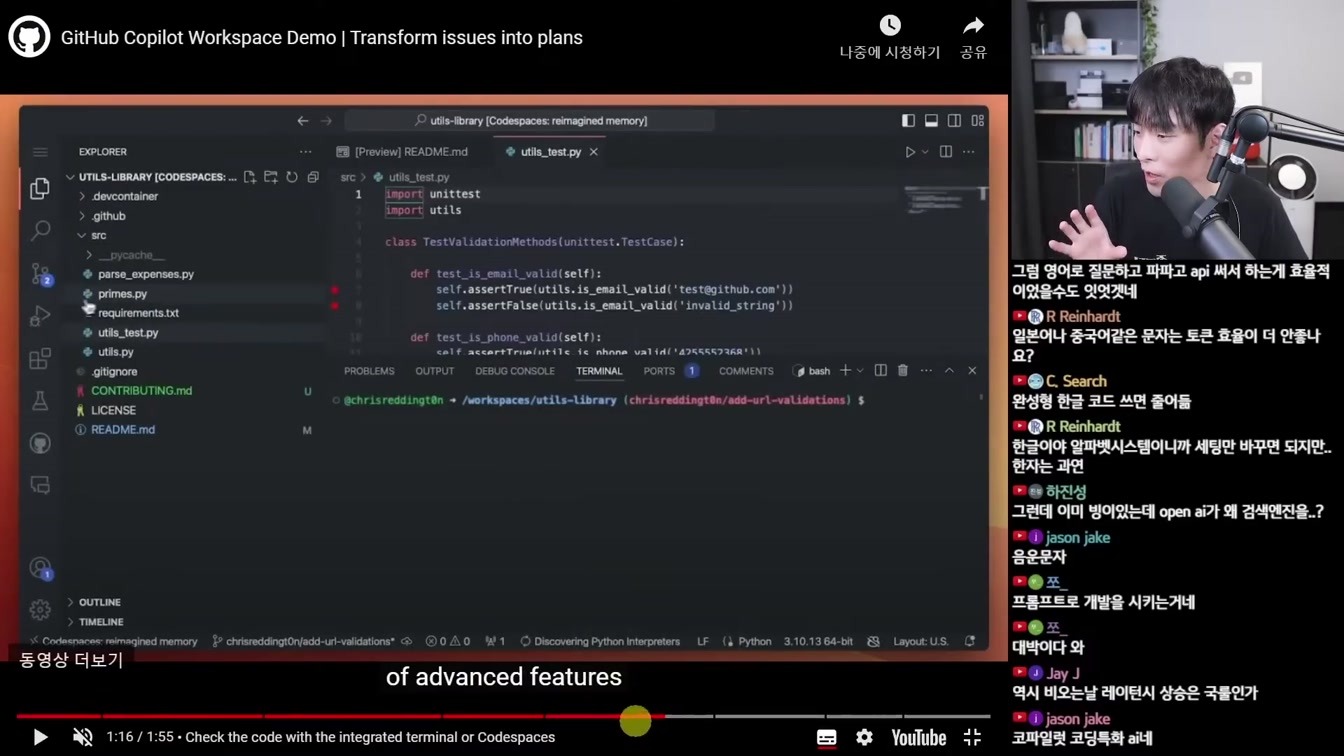1344x756 pixels.
Task: Close the terminal panel
Action: tap(972, 371)
